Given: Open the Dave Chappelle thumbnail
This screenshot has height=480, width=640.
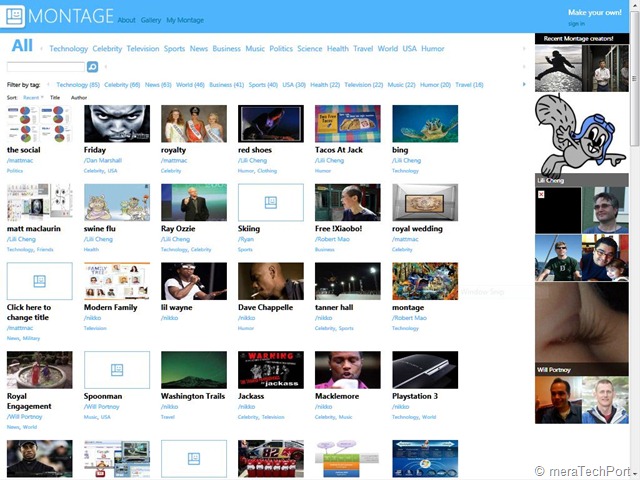Looking at the screenshot, I should [271, 281].
